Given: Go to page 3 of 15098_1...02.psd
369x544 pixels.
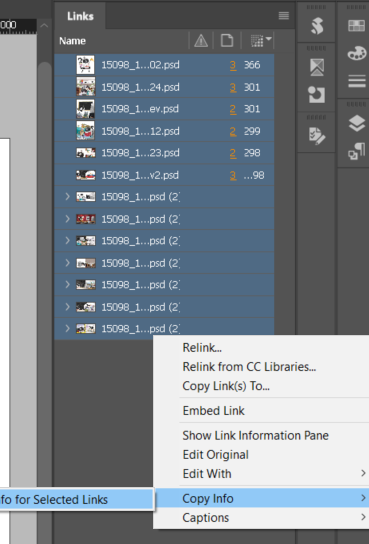Looking at the screenshot, I should [233, 65].
